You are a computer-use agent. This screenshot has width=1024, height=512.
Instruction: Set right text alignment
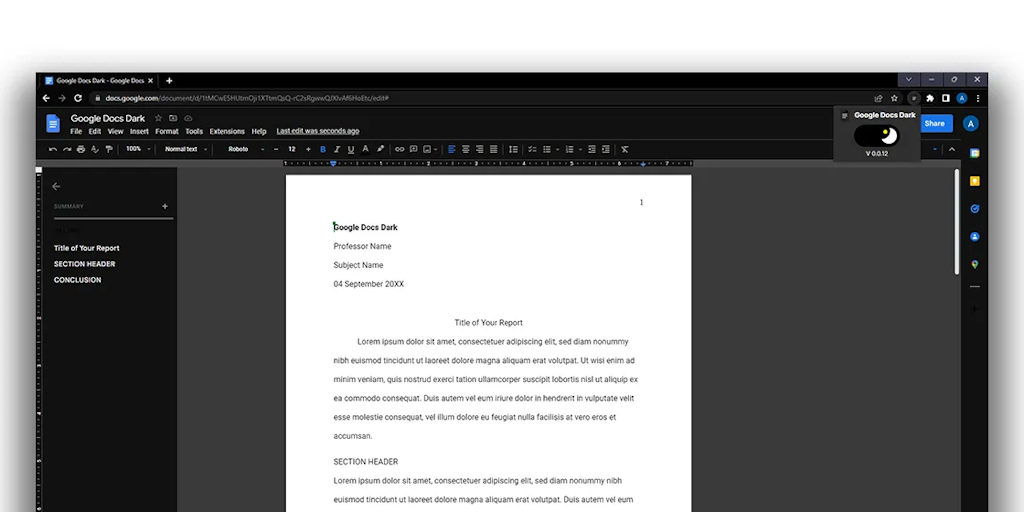point(480,149)
